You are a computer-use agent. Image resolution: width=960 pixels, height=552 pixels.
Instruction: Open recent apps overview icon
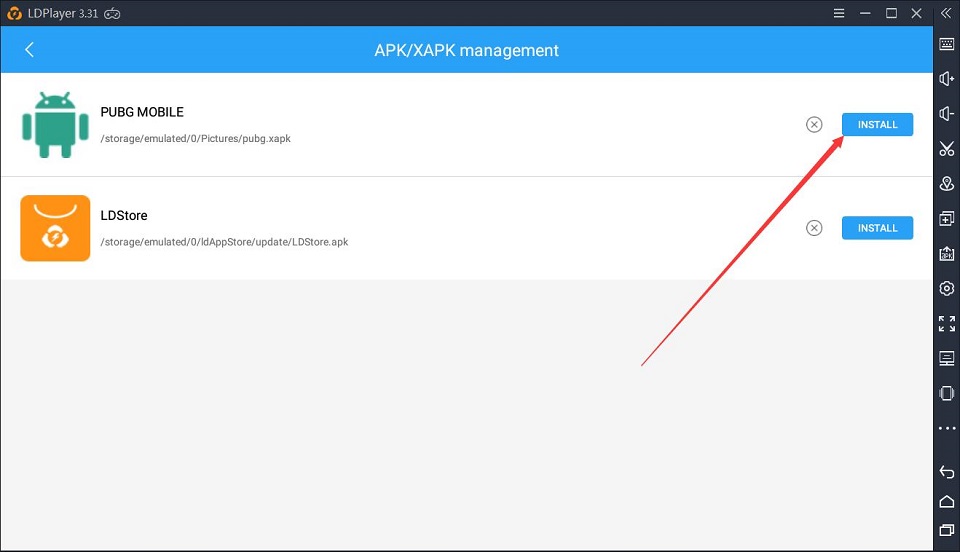947,530
